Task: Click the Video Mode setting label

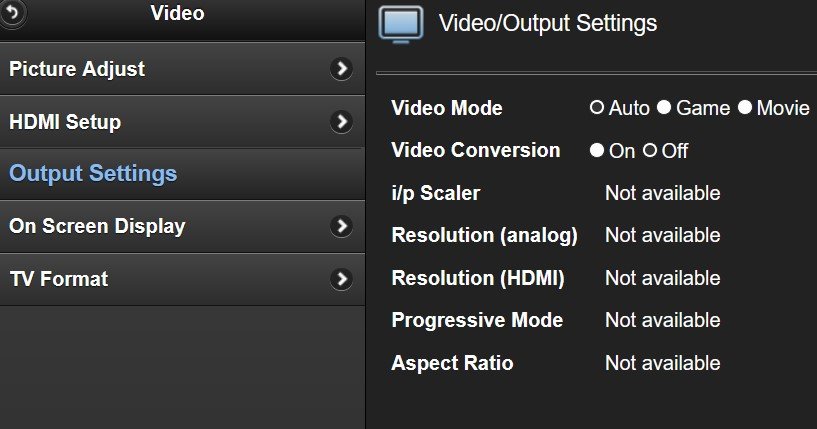Action: [447, 108]
